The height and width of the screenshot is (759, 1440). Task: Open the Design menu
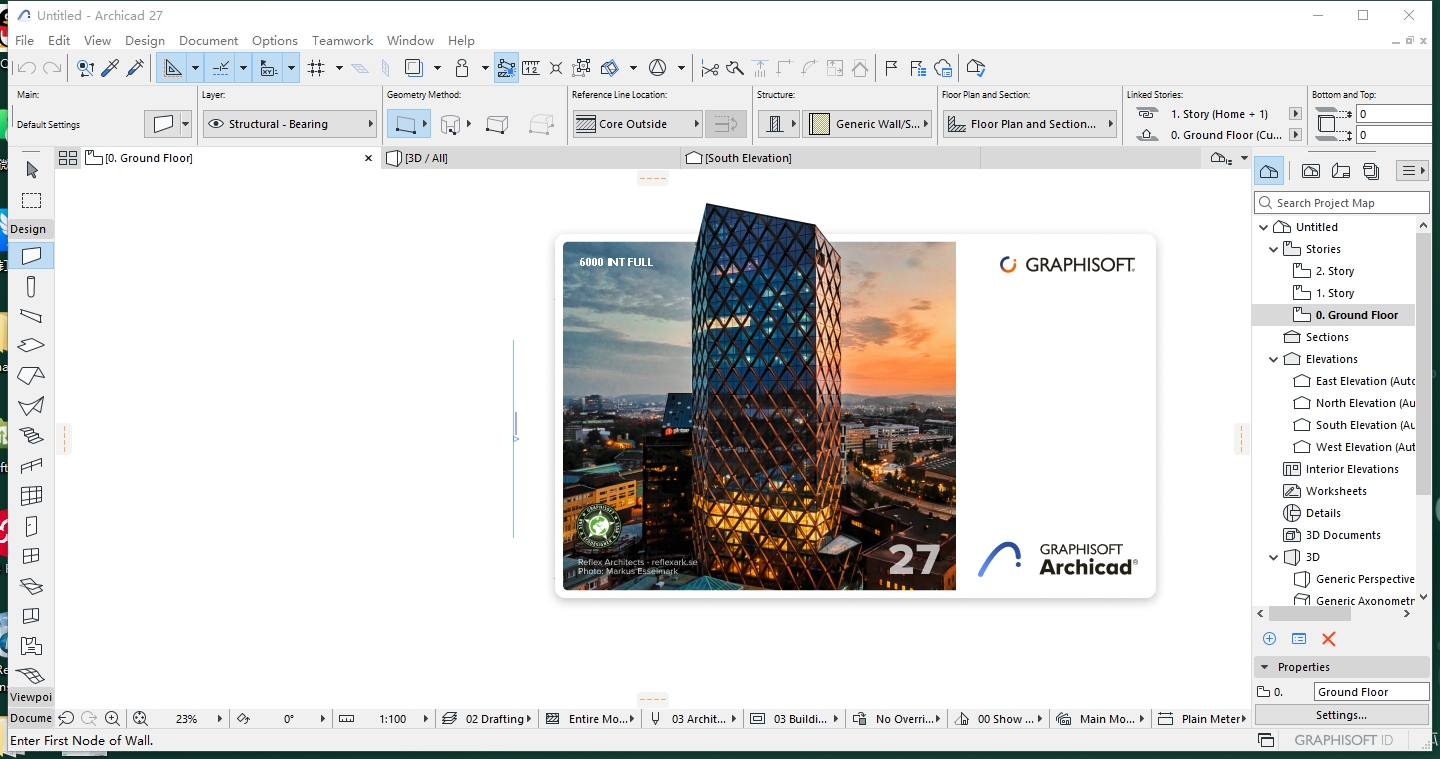[x=145, y=40]
